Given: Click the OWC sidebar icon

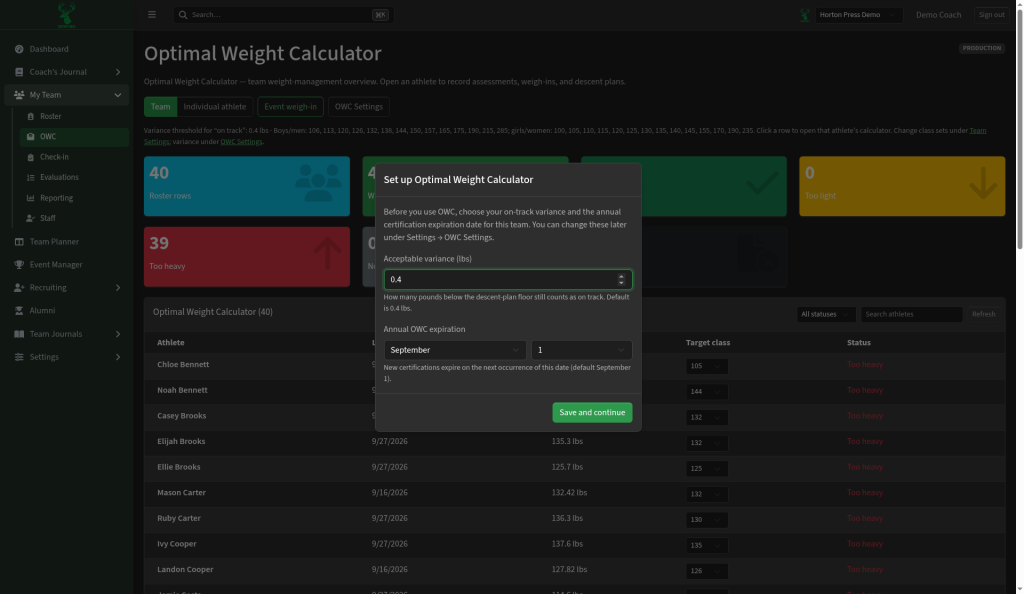Looking at the screenshot, I should point(31,136).
